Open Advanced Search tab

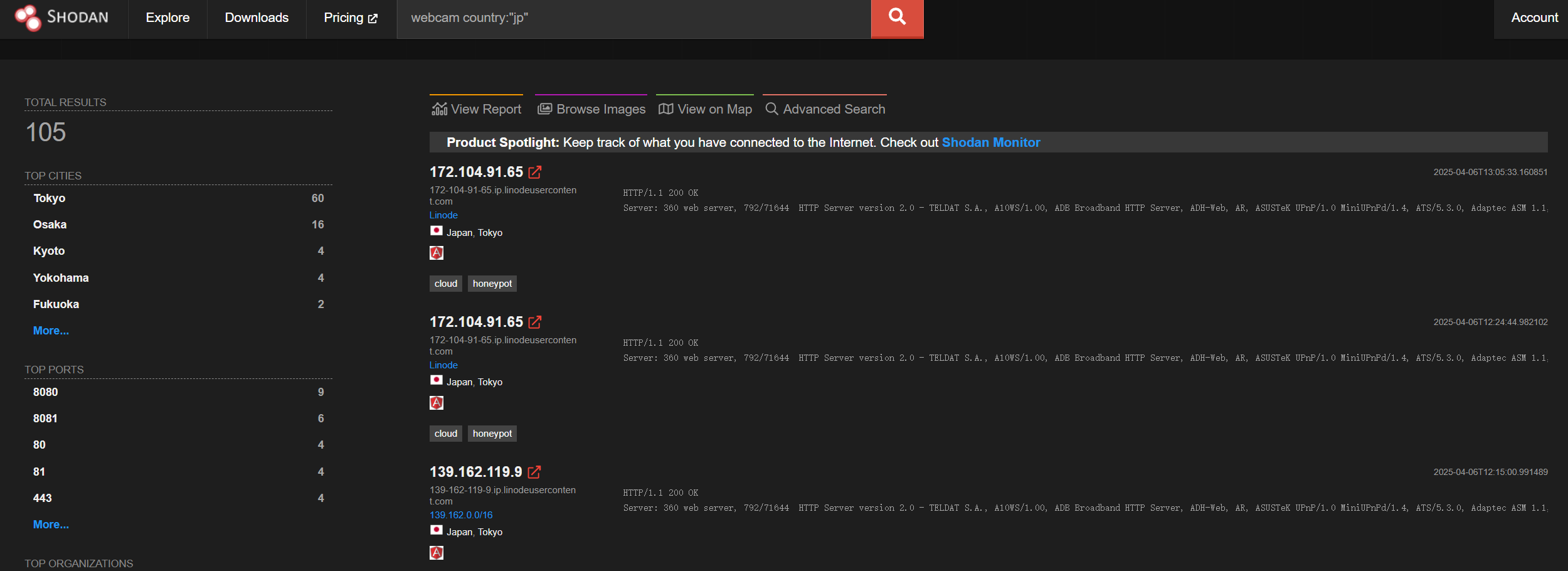pos(825,108)
